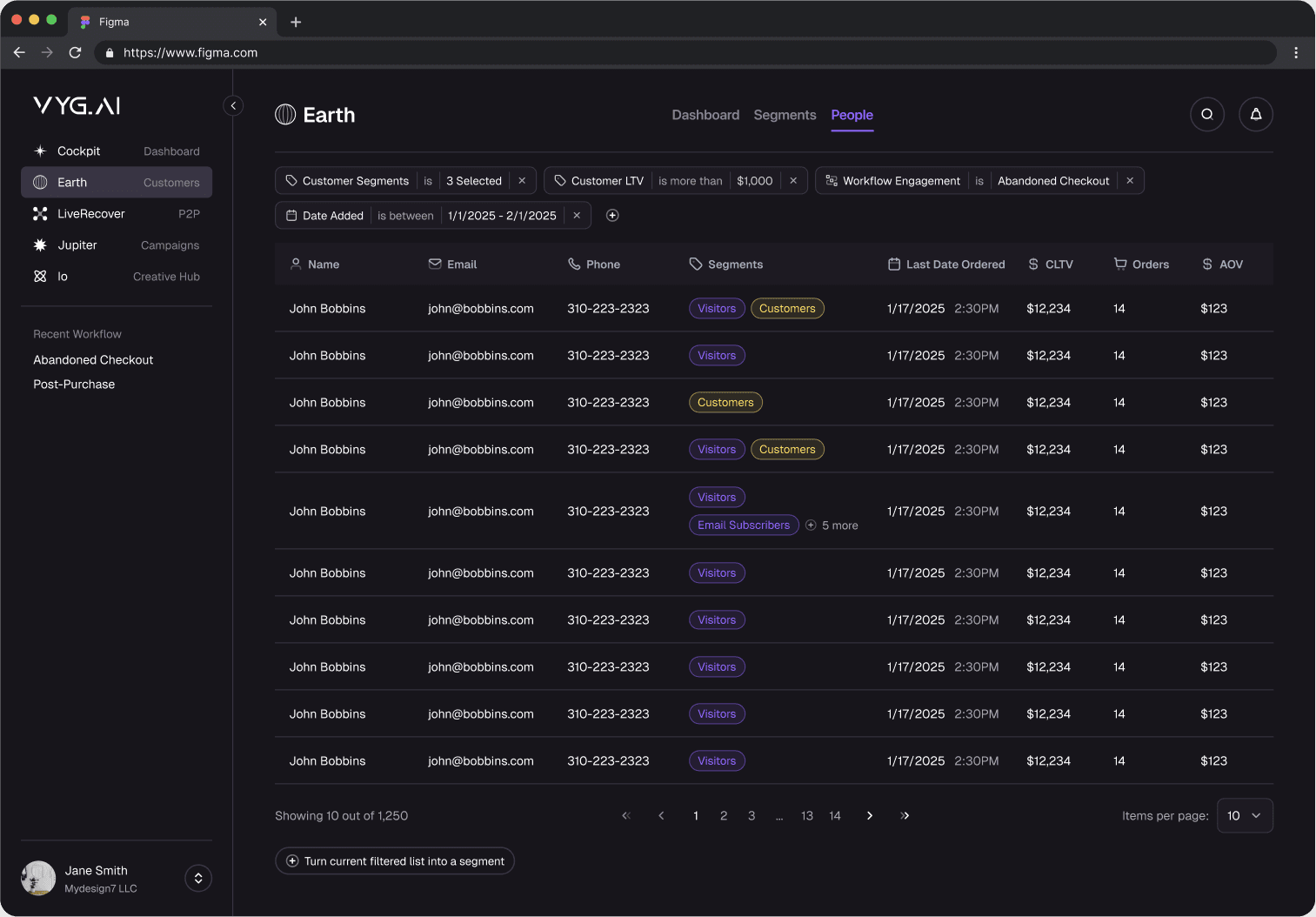Image resolution: width=1316 pixels, height=917 pixels.
Task: Open the Dashboard tab
Action: tap(705, 115)
